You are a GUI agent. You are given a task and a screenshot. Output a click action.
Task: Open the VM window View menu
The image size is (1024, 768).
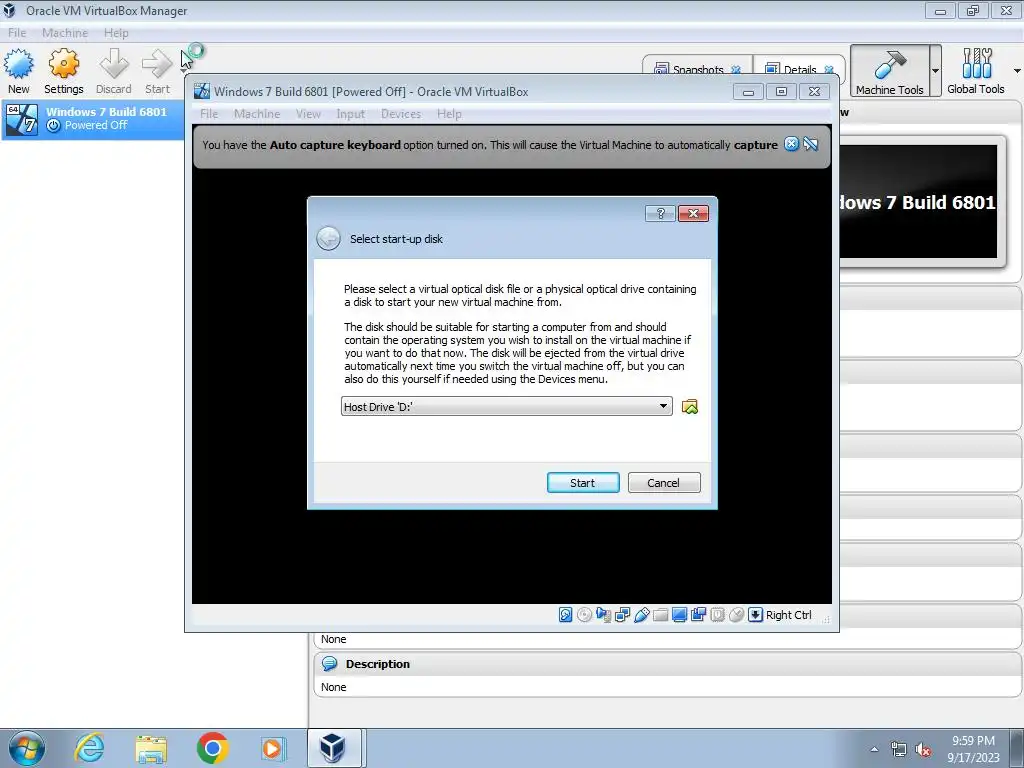point(308,114)
